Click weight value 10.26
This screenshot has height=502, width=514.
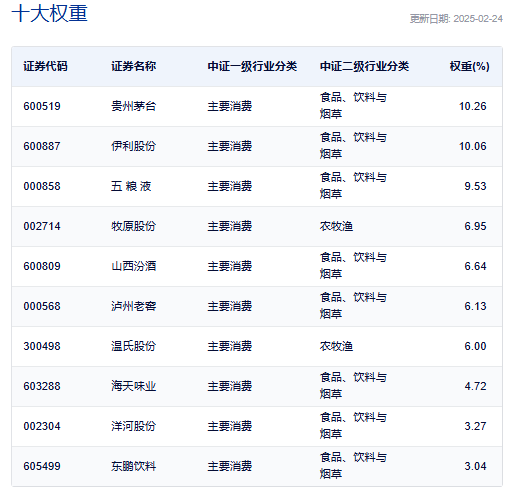(x=473, y=106)
